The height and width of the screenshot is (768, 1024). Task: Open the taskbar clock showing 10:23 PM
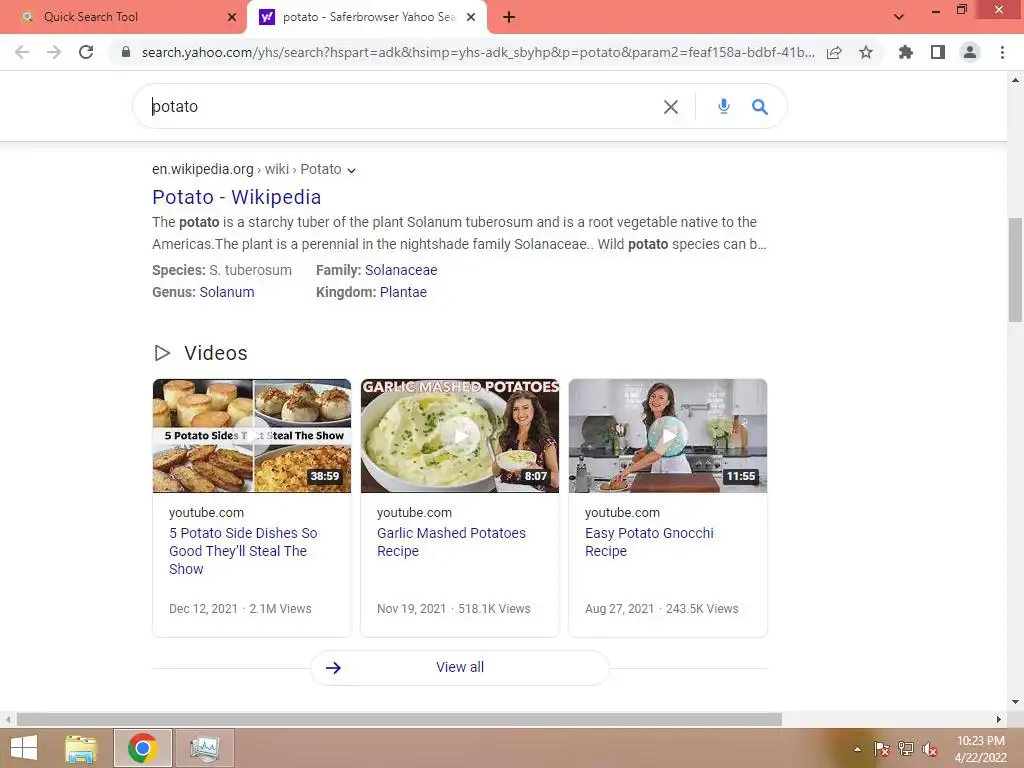pyautogui.click(x=981, y=749)
